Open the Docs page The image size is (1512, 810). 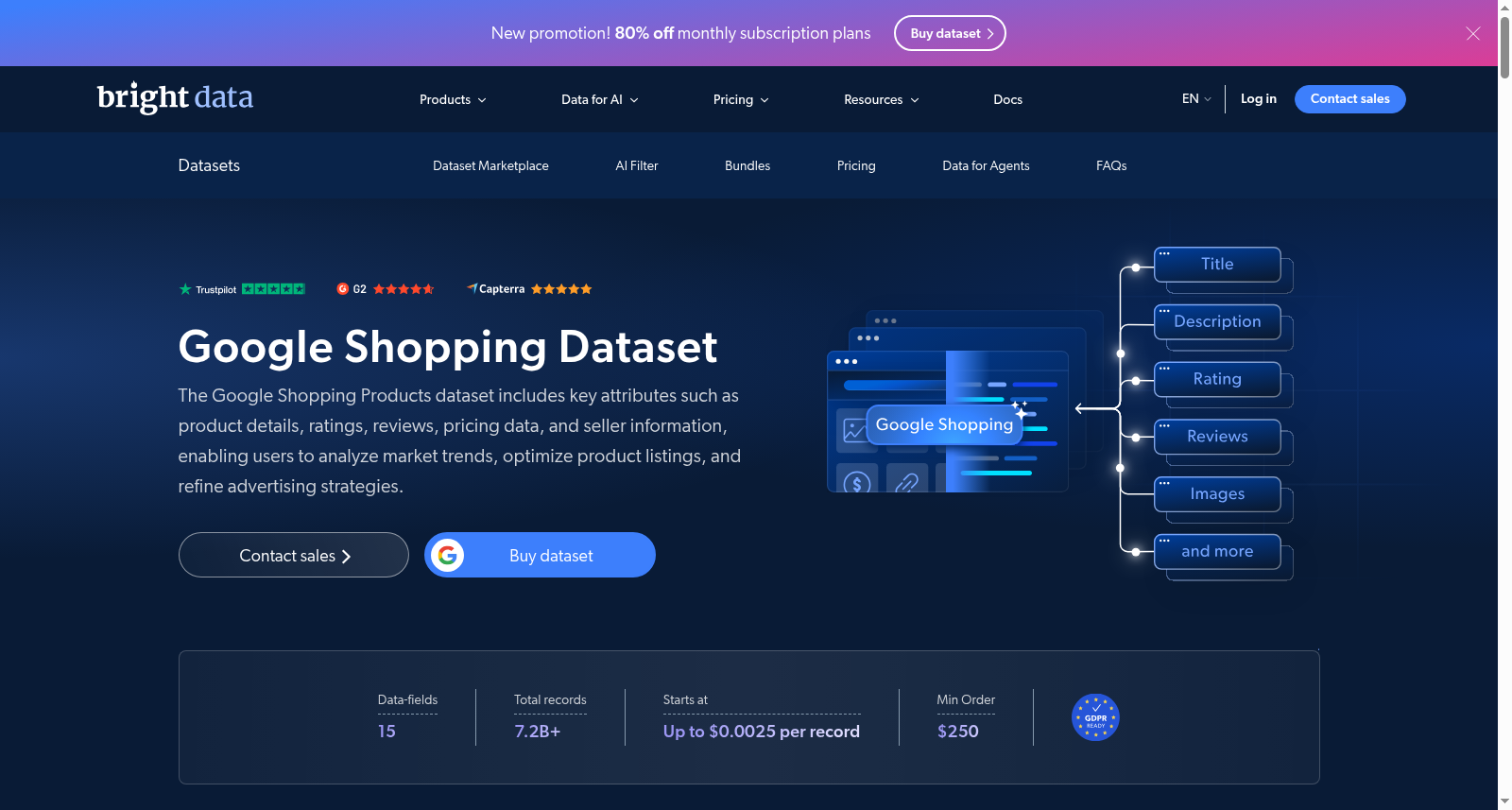(x=1007, y=99)
